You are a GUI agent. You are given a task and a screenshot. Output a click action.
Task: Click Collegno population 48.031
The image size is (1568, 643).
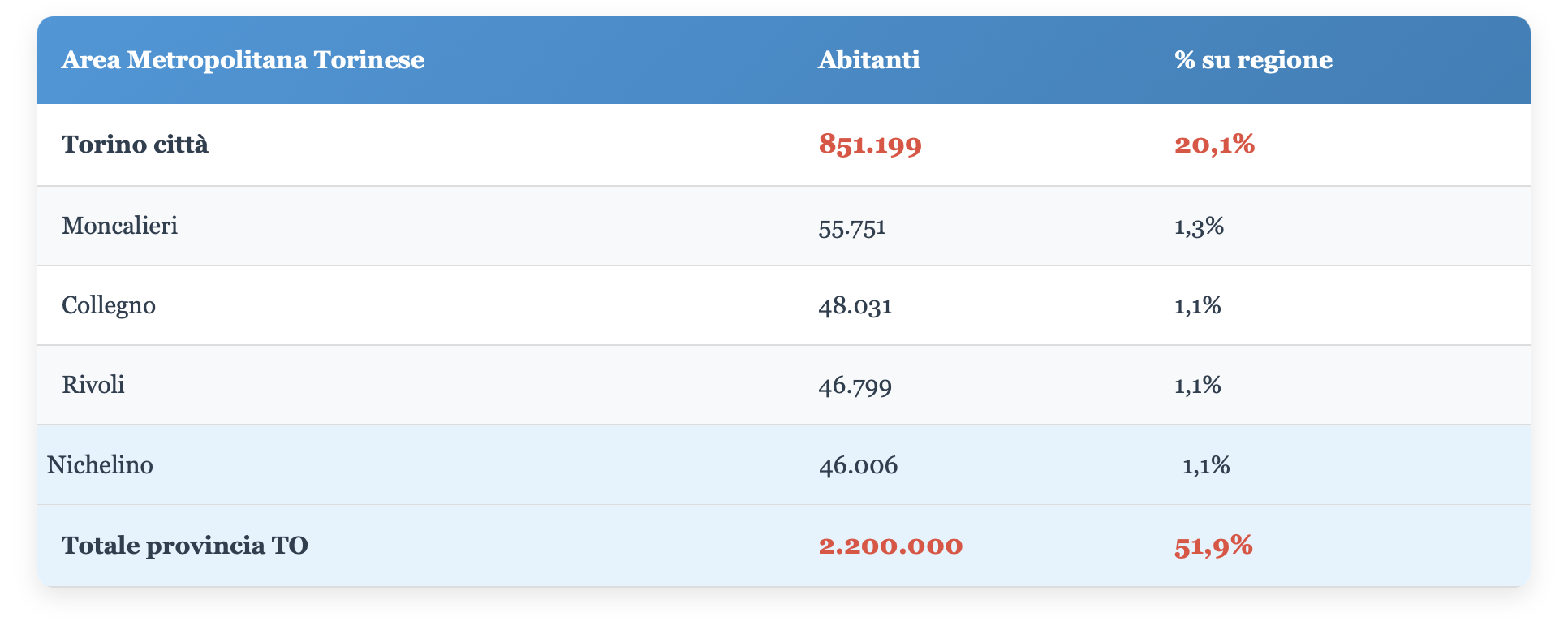click(x=855, y=306)
